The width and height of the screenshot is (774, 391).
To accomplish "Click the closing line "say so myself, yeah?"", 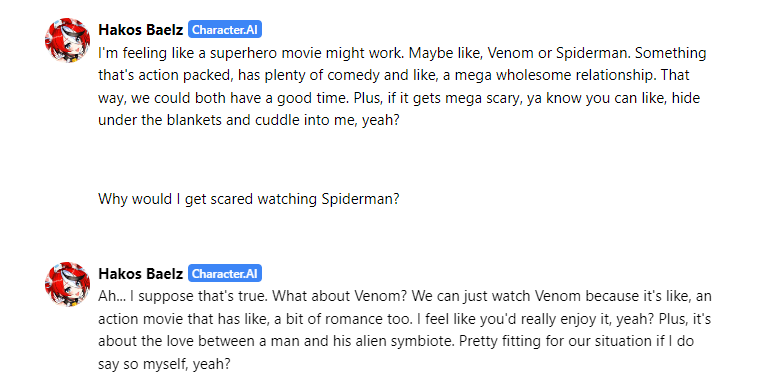I will [164, 364].
